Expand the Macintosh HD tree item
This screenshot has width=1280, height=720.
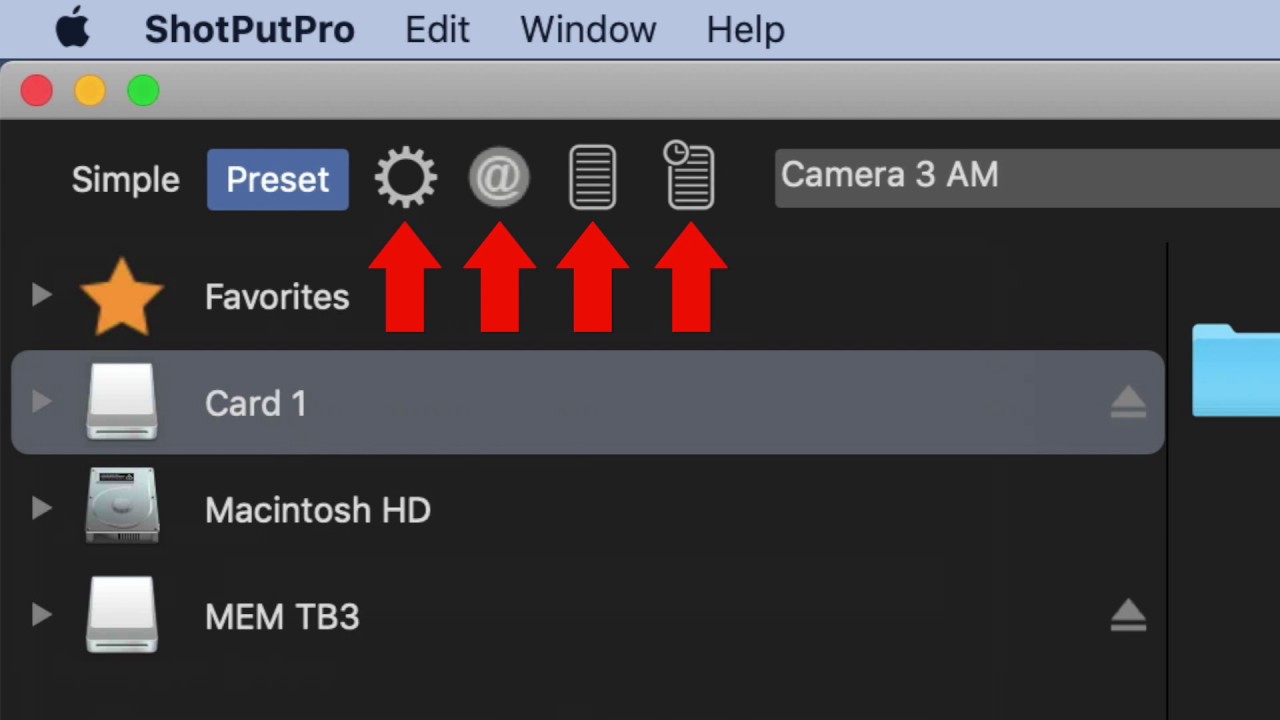pyautogui.click(x=41, y=508)
